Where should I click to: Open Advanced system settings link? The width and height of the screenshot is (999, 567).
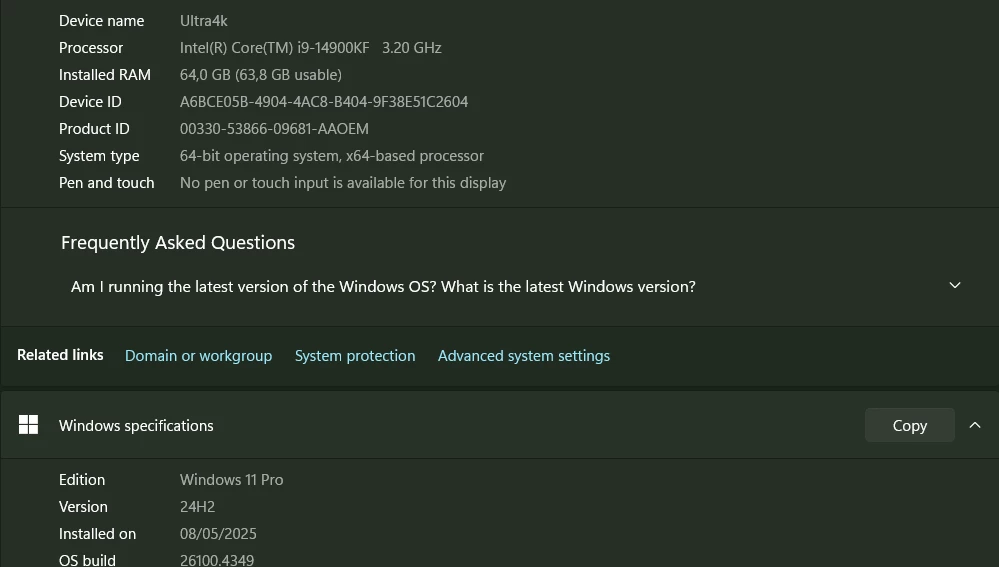coord(524,355)
